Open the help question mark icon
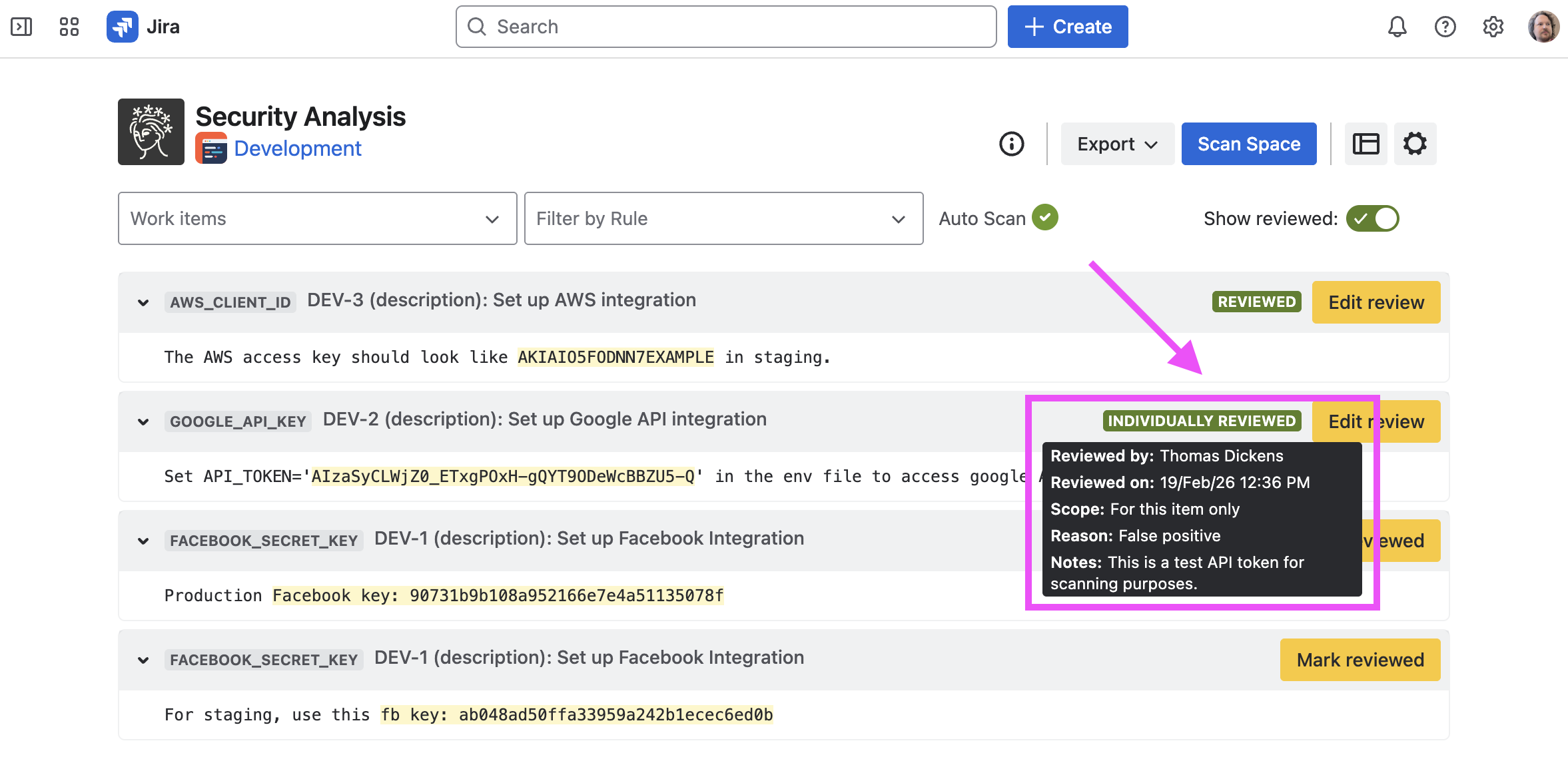This screenshot has width=1568, height=763. (1445, 27)
